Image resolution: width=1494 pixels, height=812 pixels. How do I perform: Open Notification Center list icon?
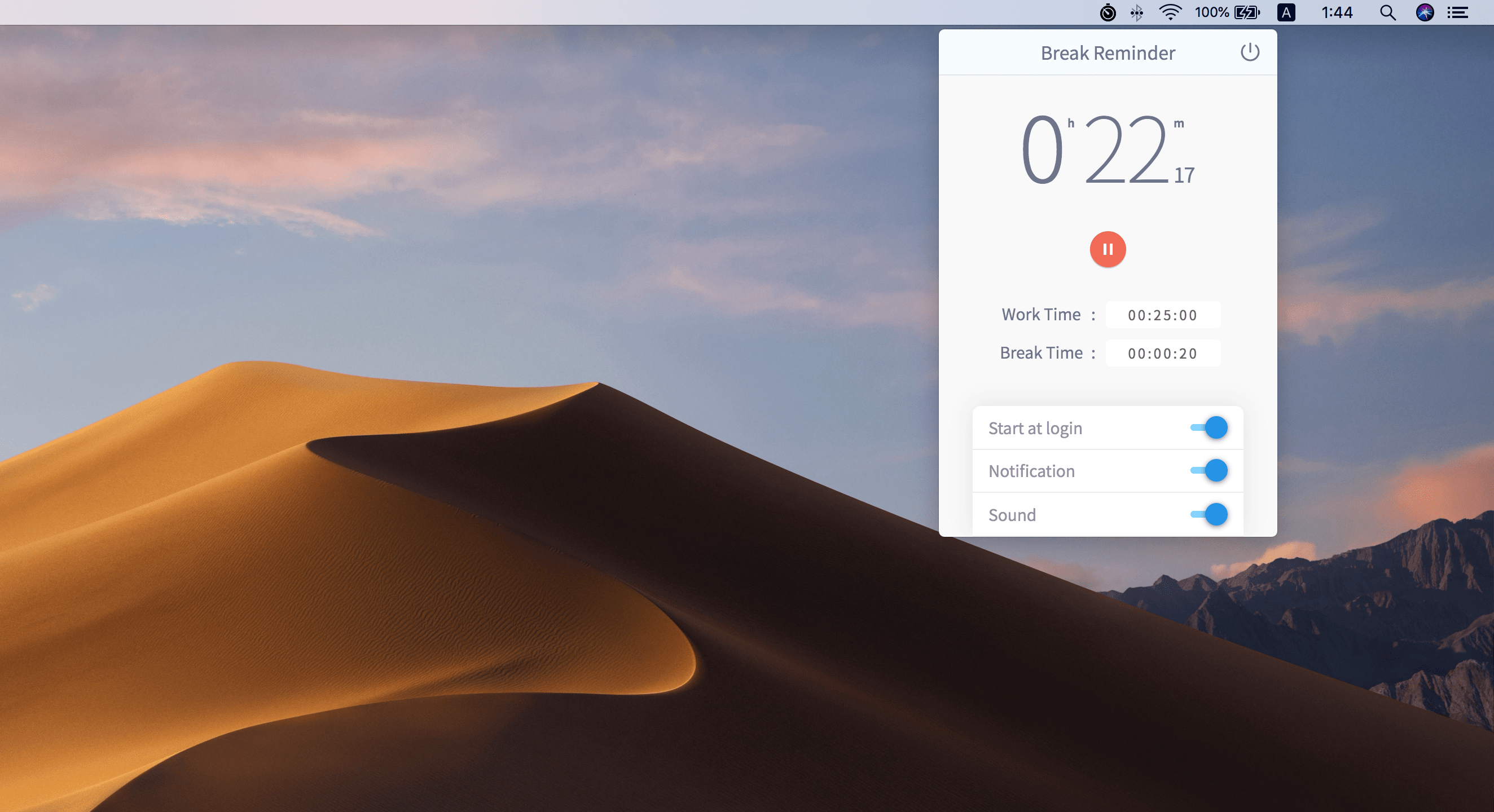click(1457, 12)
